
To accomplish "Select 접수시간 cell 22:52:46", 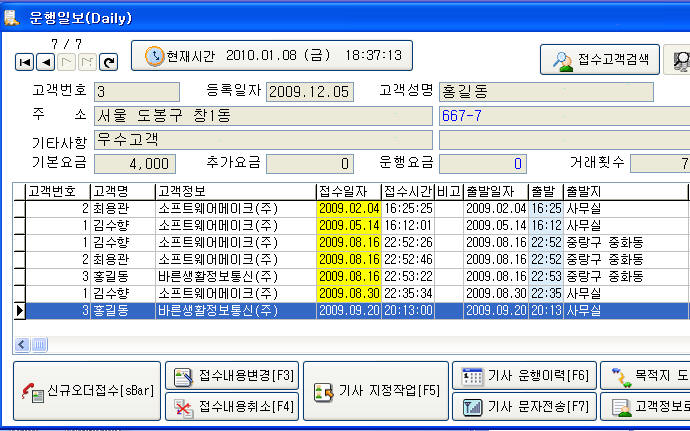I will 408,259.
